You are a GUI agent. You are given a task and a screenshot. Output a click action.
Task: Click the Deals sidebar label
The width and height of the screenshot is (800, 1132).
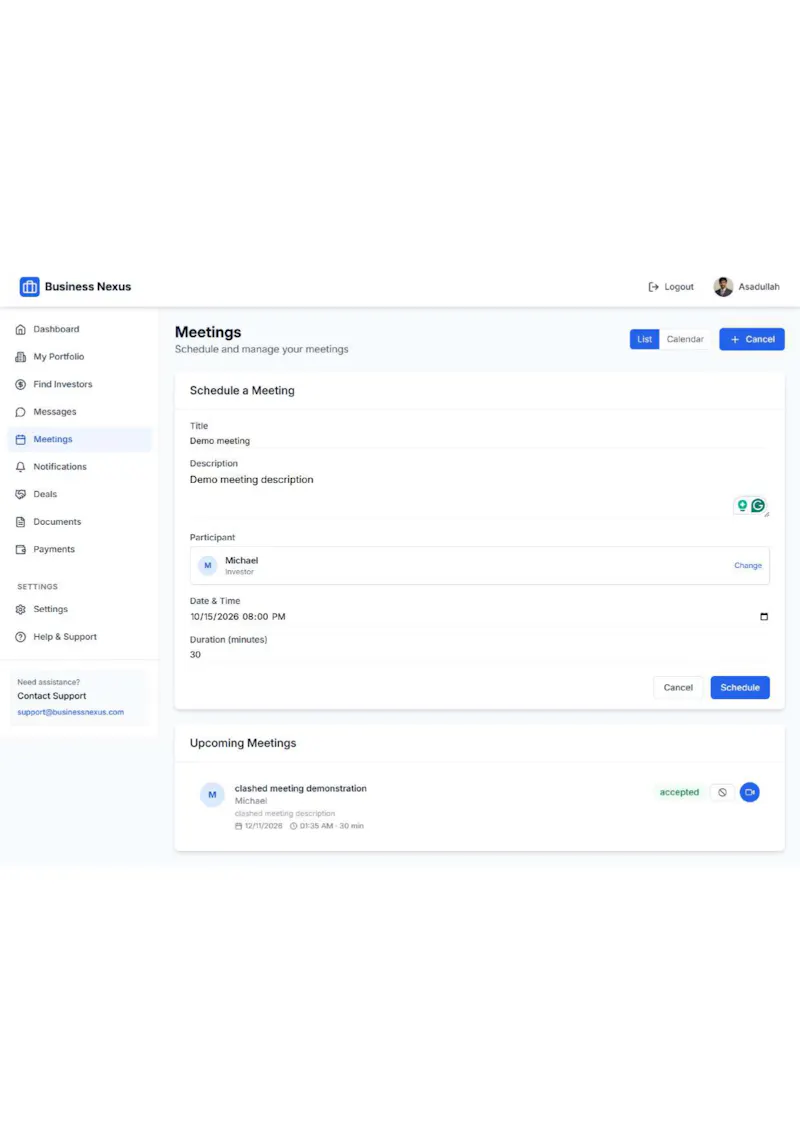click(45, 495)
